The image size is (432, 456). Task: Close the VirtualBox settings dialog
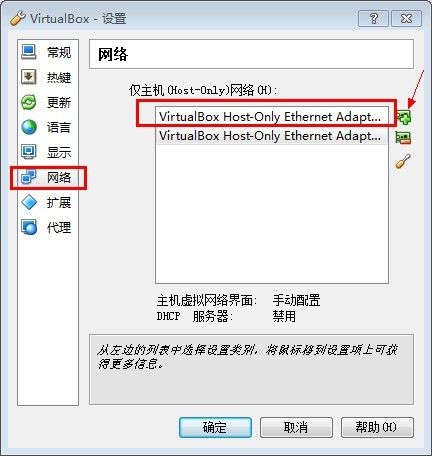point(406,18)
